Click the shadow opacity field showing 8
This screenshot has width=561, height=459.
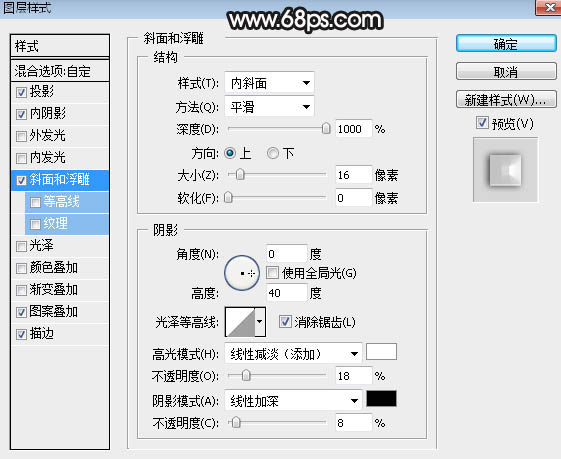(353, 423)
